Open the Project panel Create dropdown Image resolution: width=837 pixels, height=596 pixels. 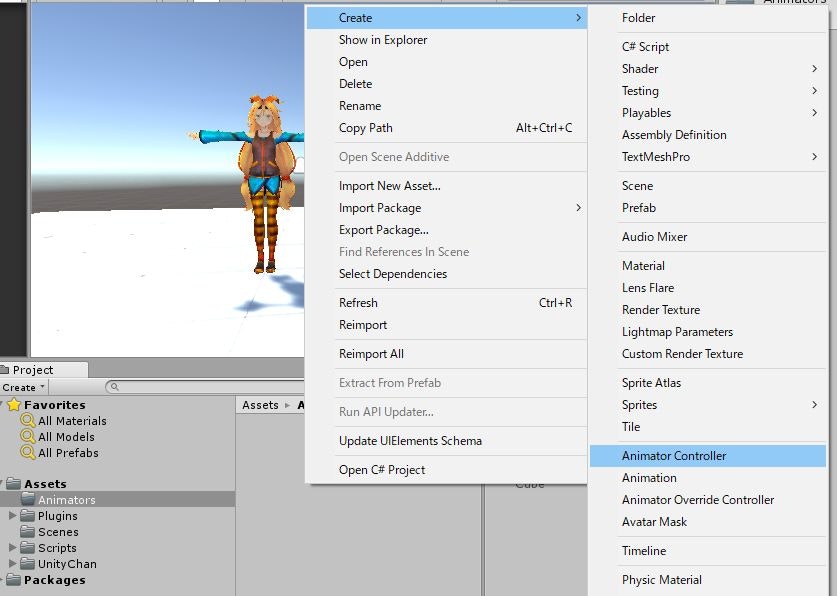24,387
